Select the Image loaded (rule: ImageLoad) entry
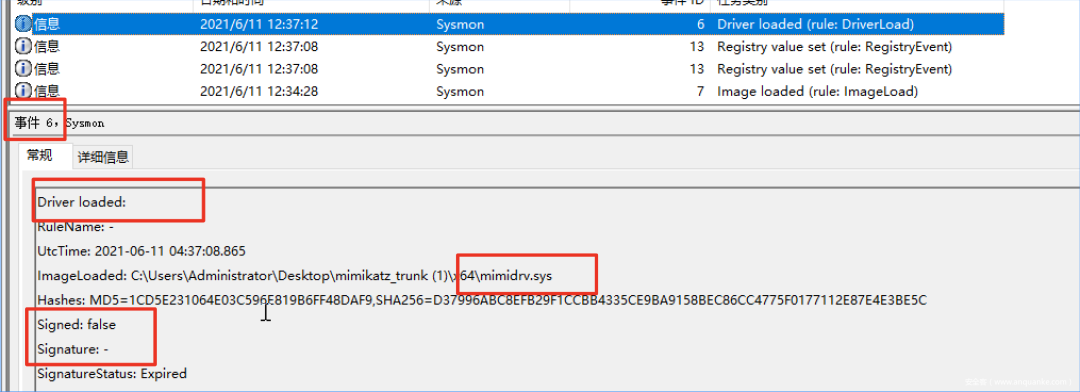1080x392 pixels. pos(817,91)
